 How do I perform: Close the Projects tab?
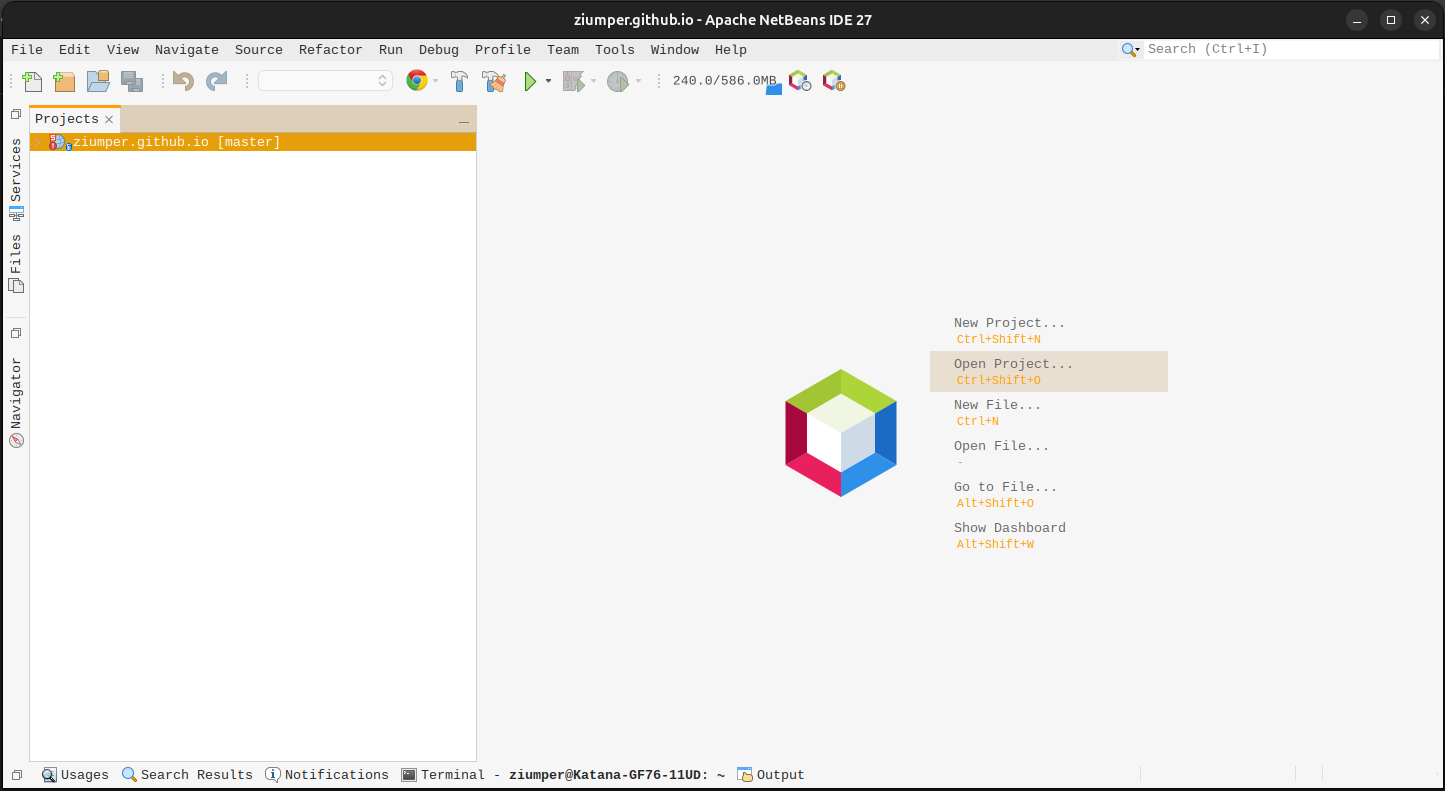tap(109, 119)
